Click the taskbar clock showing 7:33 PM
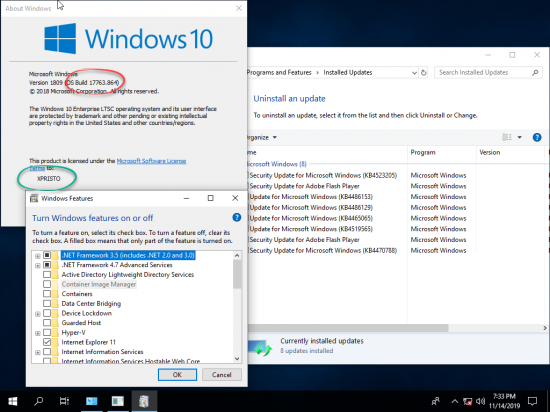This screenshot has height=412, width=550. pos(504,401)
